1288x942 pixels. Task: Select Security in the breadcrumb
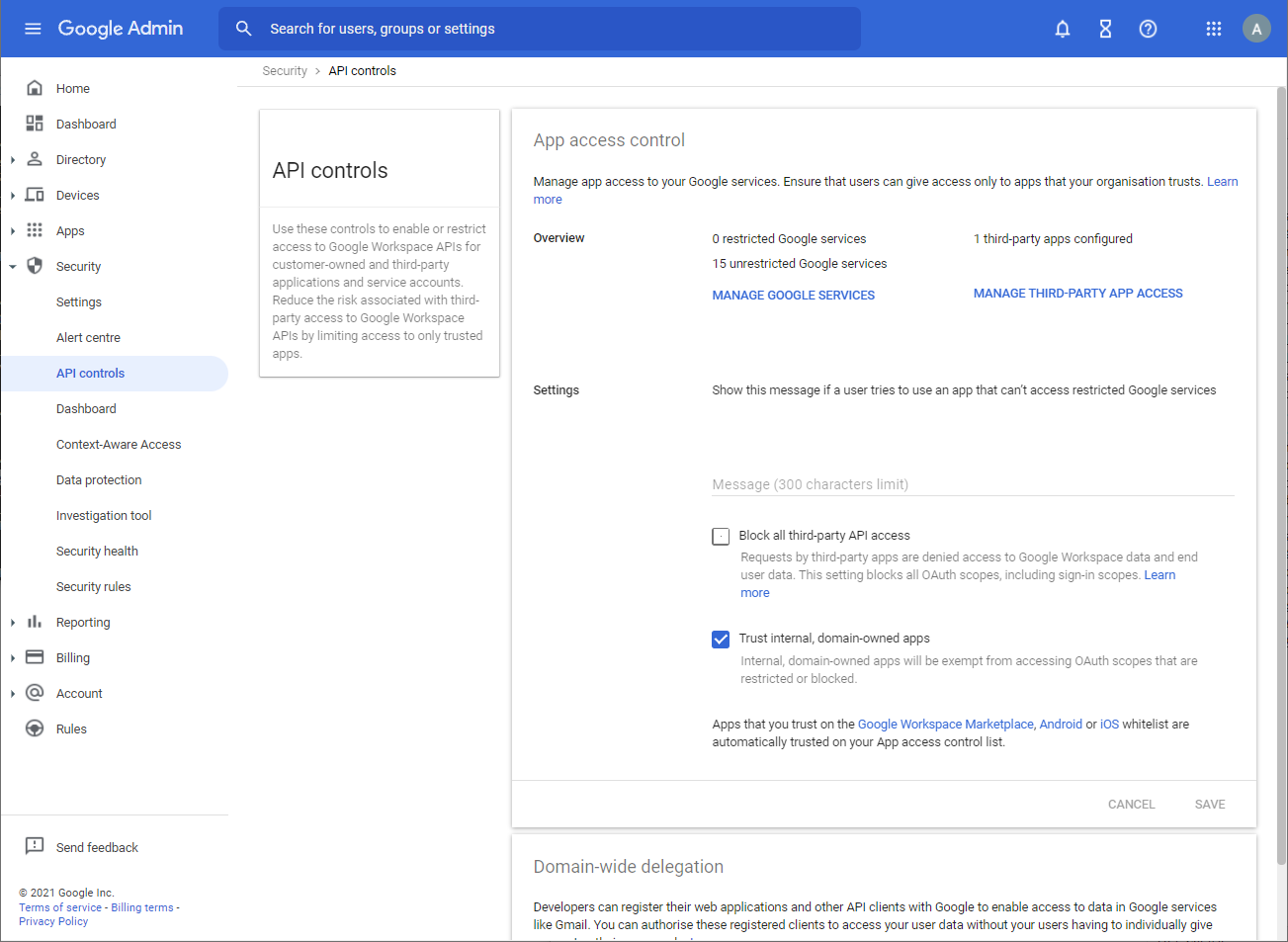[285, 70]
